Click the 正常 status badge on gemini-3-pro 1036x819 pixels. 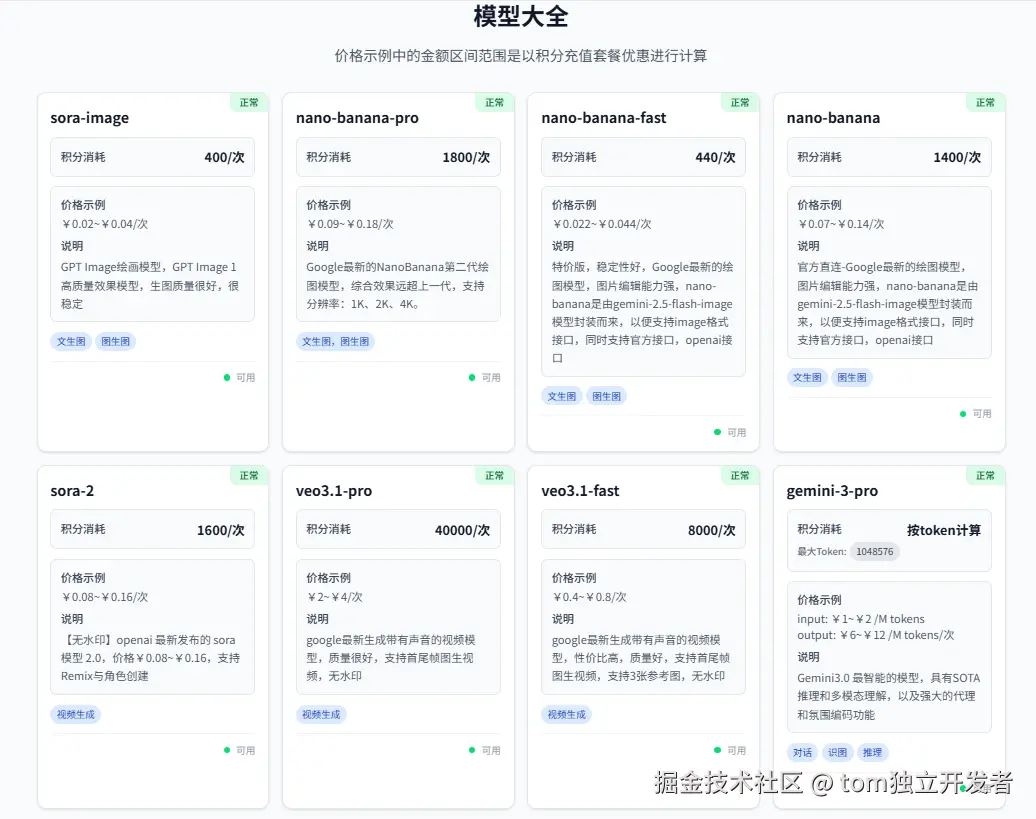pos(985,476)
